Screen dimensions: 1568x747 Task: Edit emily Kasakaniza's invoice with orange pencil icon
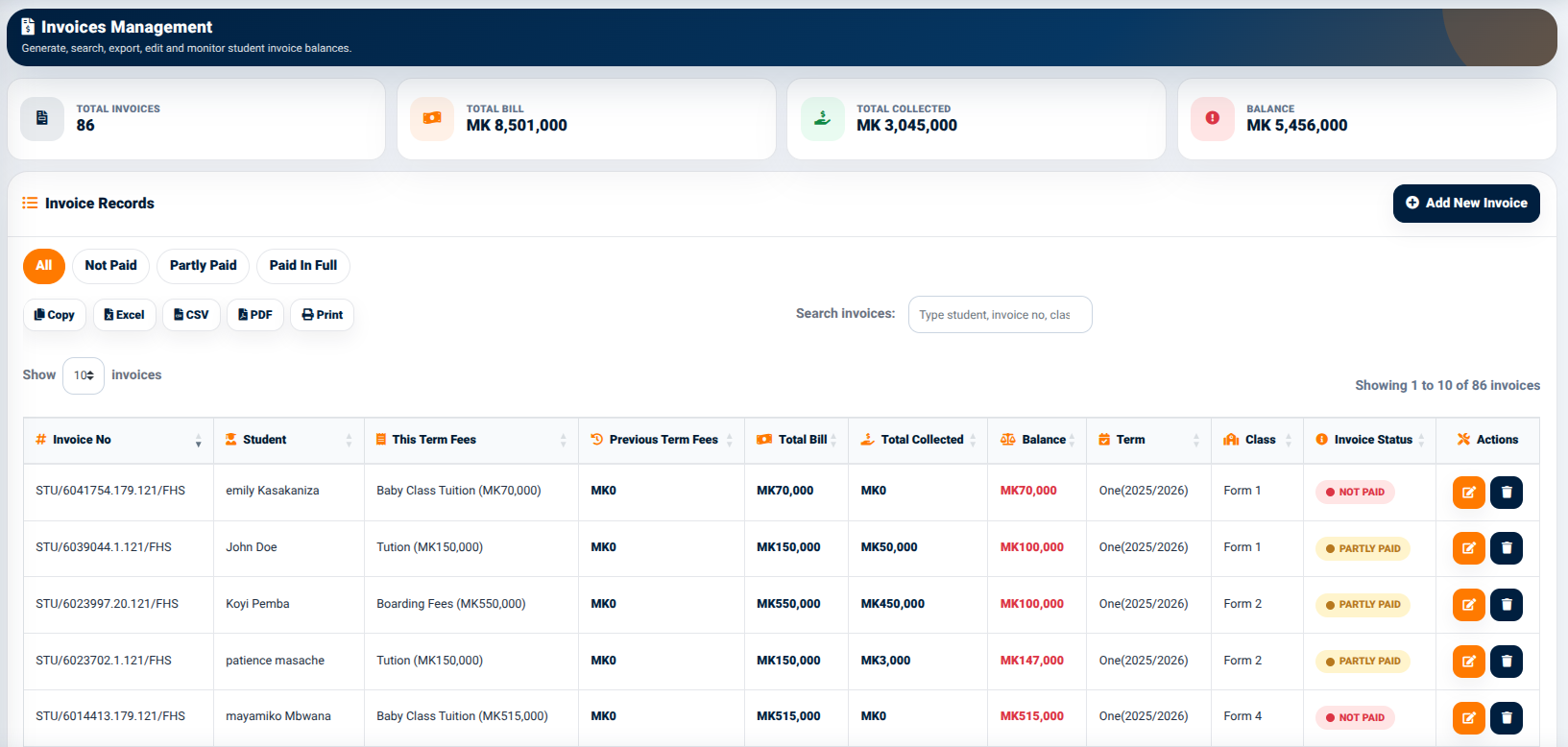(1469, 492)
